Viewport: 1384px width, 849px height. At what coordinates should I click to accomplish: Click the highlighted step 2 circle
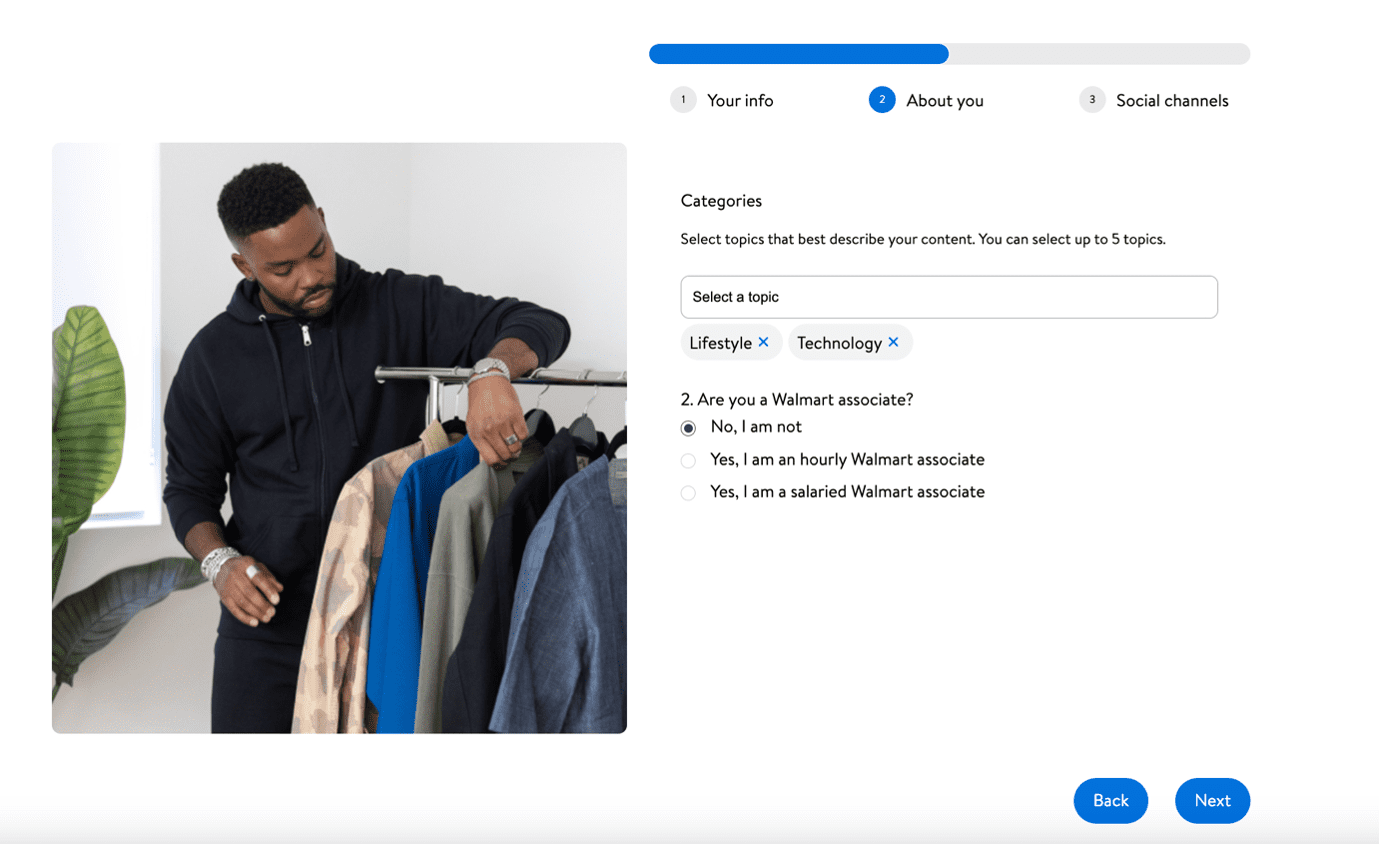(x=882, y=100)
